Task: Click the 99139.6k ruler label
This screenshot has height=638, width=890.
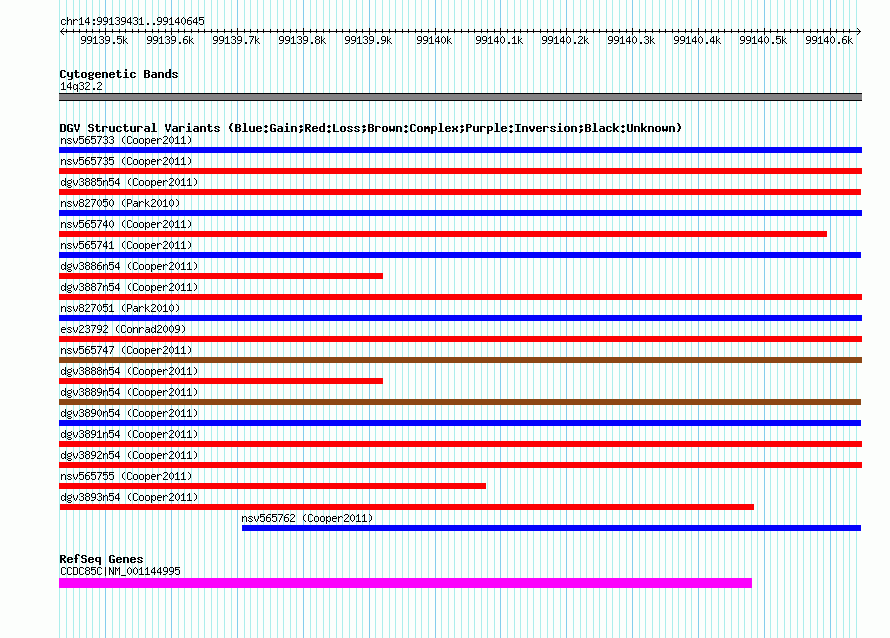Action: 170,40
